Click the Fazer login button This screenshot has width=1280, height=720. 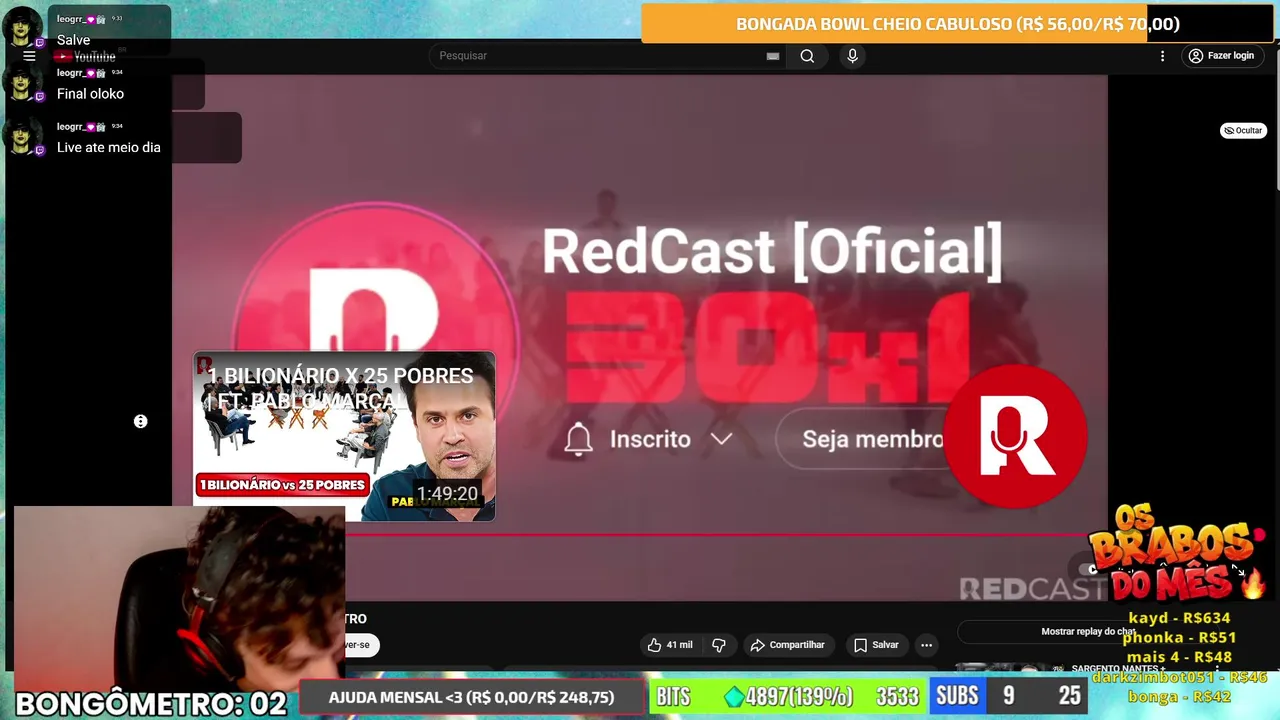click(1221, 56)
